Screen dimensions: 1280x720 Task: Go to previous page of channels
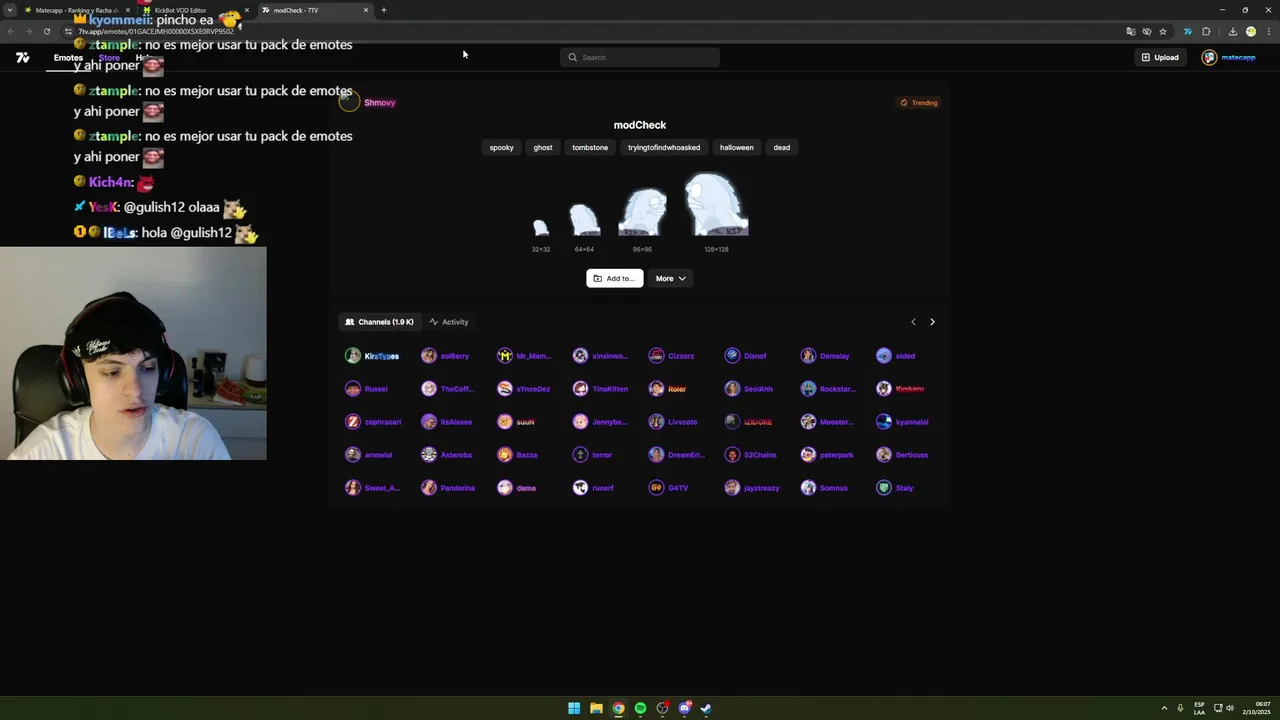pyautogui.click(x=913, y=322)
